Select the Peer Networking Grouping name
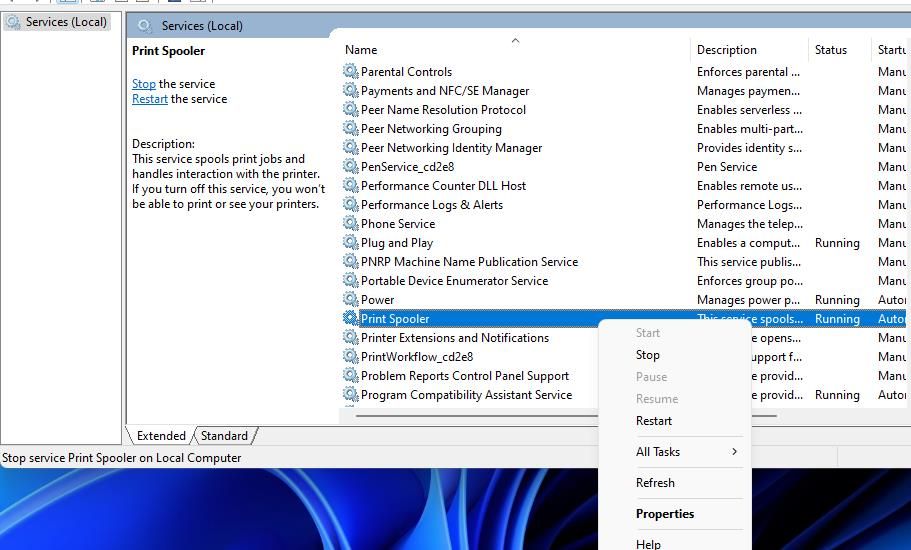Image resolution: width=911 pixels, height=550 pixels. (x=431, y=129)
